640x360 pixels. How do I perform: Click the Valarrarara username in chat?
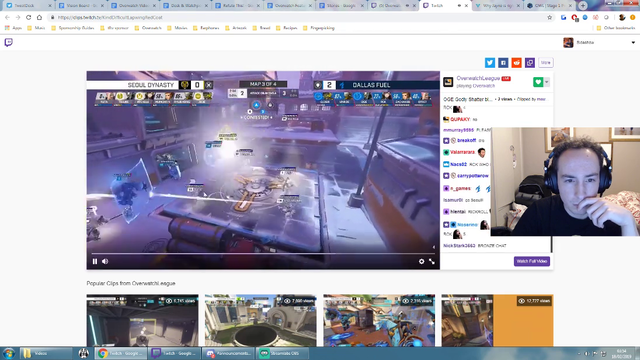[x=462, y=152]
